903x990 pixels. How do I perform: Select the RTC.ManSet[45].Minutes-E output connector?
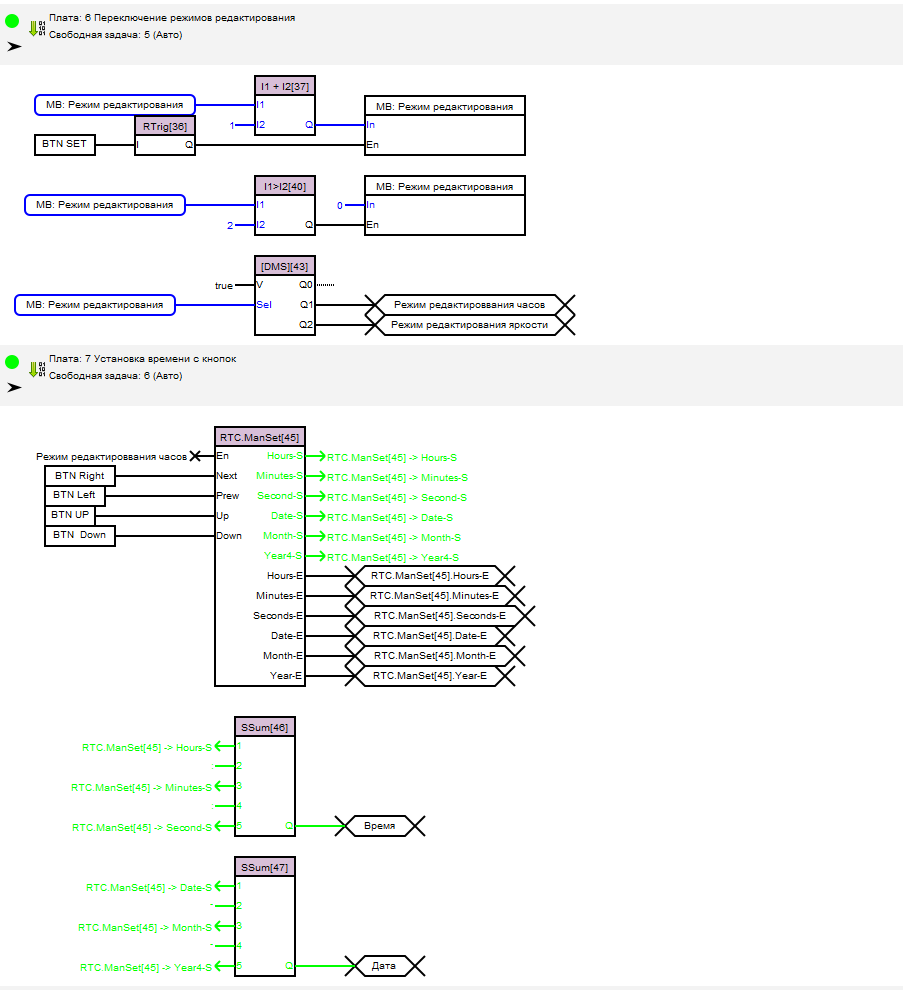[x=434, y=596]
